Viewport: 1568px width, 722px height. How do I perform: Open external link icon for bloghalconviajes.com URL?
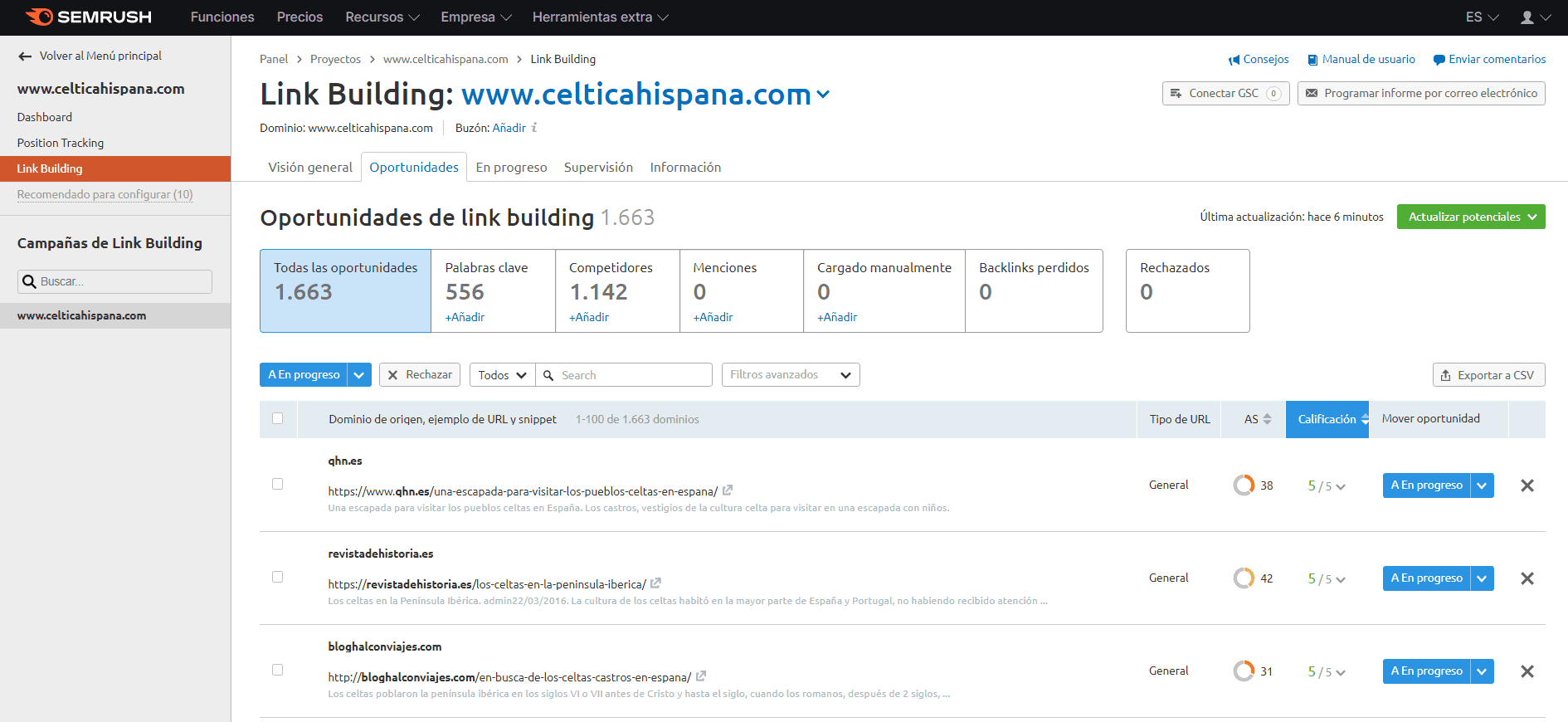tap(701, 676)
